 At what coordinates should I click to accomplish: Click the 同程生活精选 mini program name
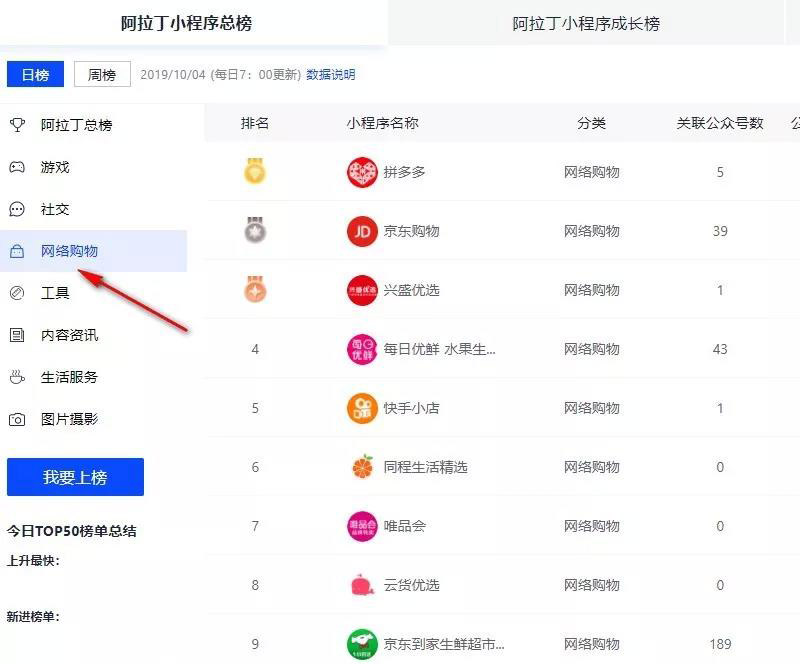pyautogui.click(x=426, y=467)
